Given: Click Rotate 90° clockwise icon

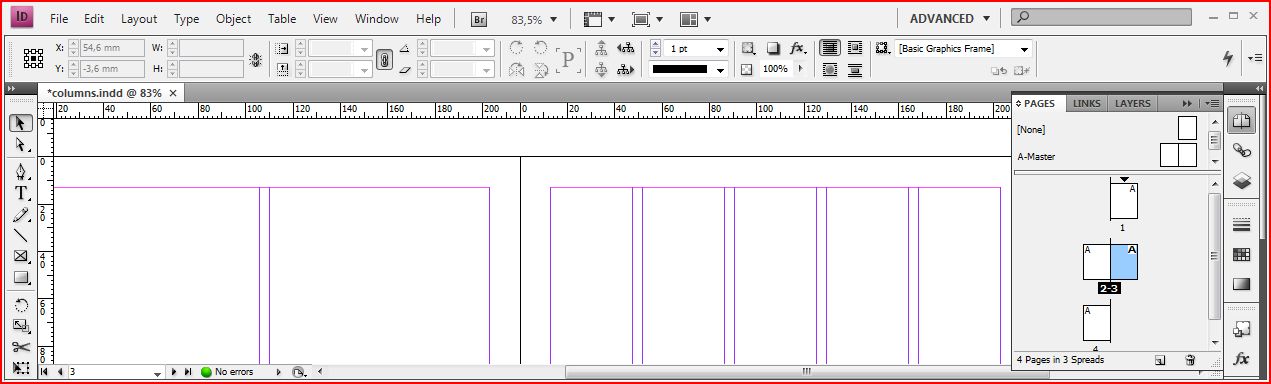Looking at the screenshot, I should 516,48.
